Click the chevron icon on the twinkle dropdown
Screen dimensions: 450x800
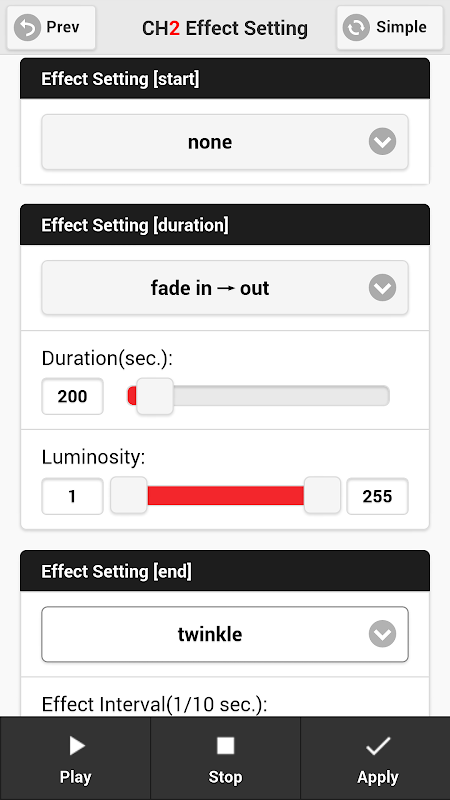click(x=383, y=634)
